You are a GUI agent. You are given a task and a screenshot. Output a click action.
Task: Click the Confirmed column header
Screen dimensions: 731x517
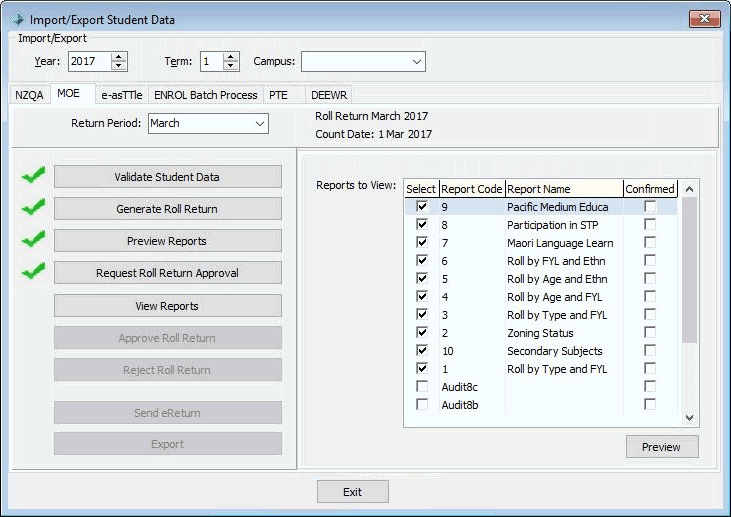(x=650, y=189)
